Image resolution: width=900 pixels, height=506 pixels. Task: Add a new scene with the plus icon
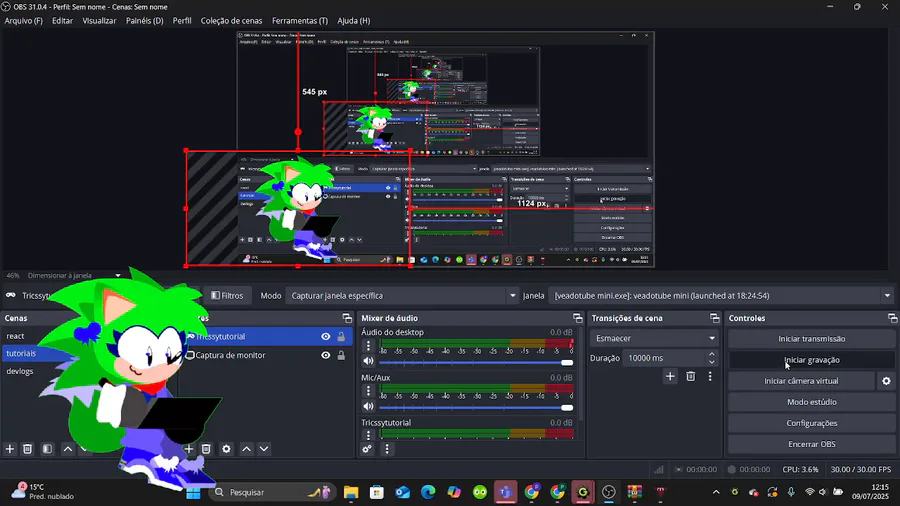pos(10,449)
